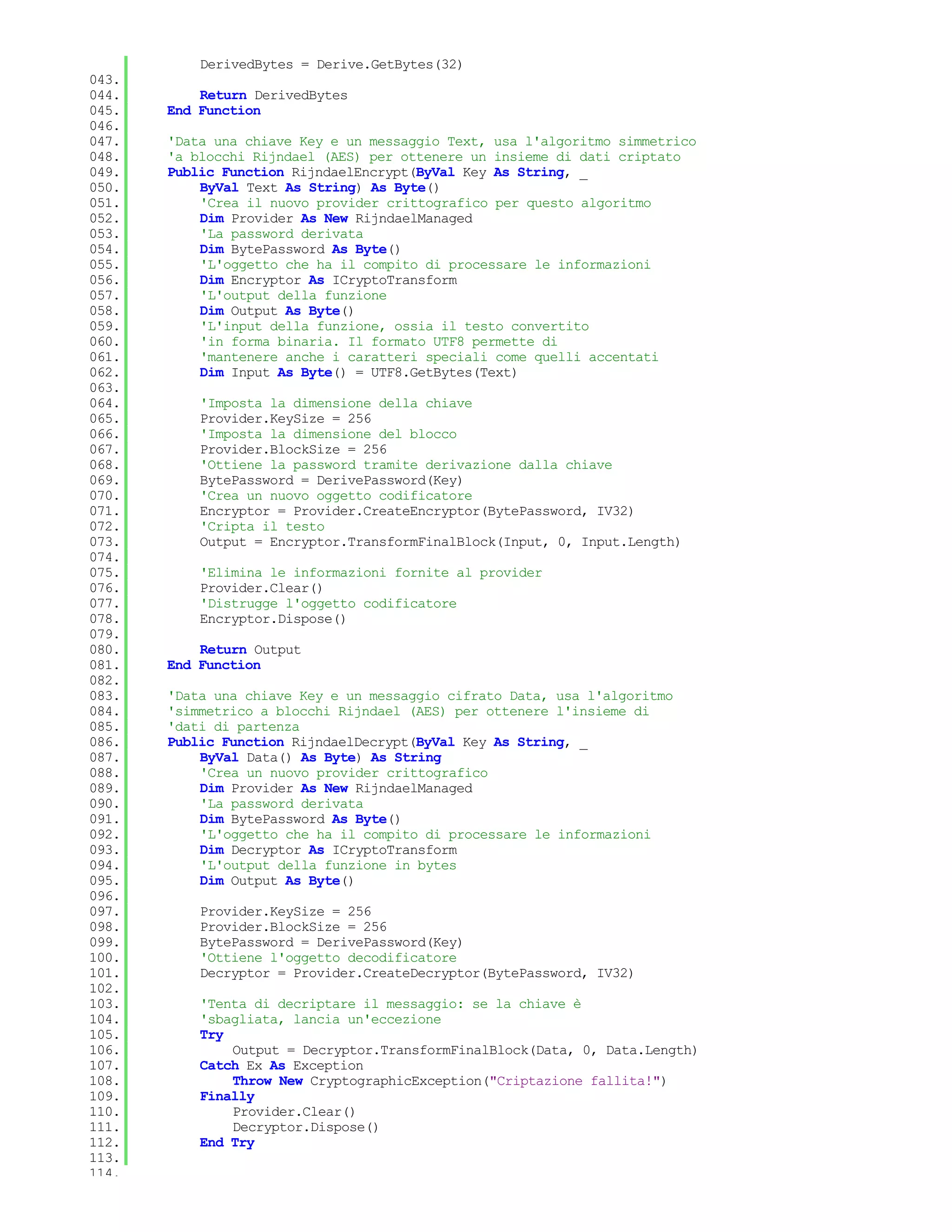The image size is (952, 1232).
Task: Click 'Dim Provider As New RijndaelManaged' on line 052
Action: tap(336, 219)
